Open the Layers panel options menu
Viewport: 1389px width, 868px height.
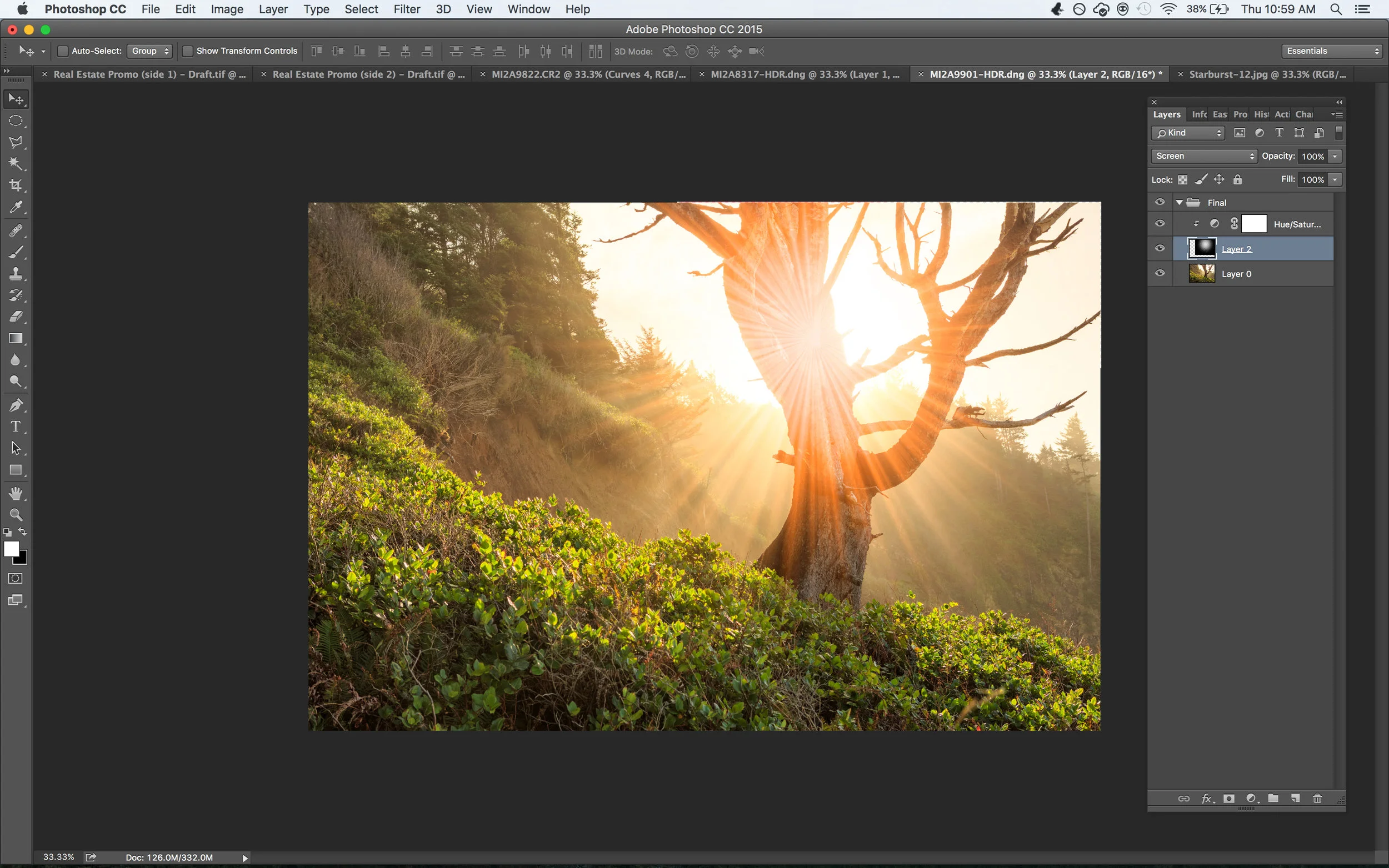[1337, 114]
